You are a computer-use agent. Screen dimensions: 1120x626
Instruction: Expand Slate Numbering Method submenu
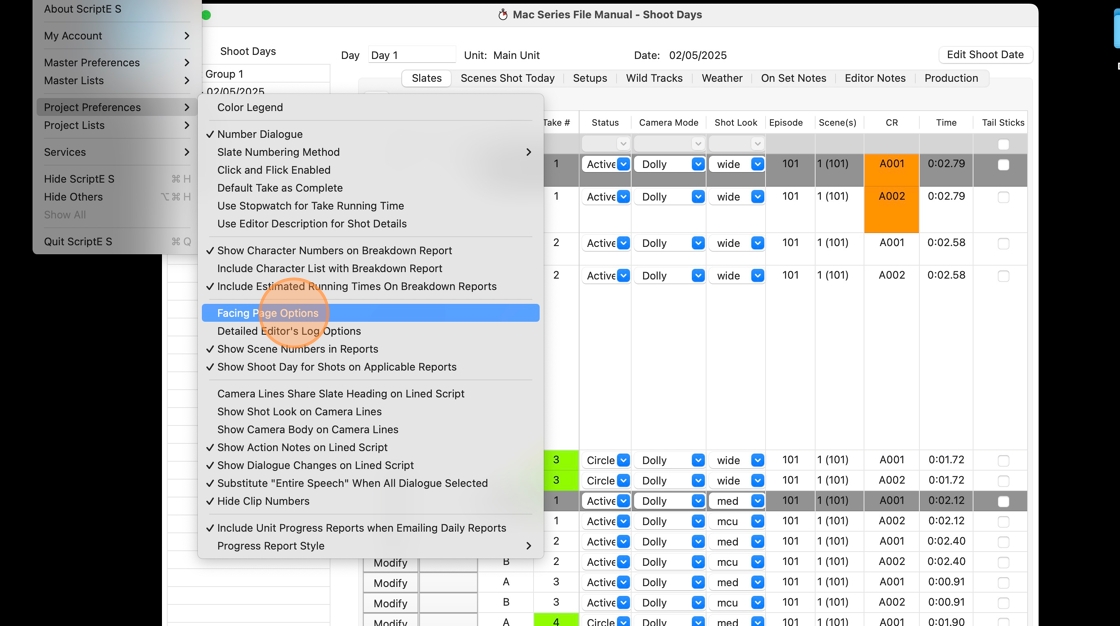(370, 152)
